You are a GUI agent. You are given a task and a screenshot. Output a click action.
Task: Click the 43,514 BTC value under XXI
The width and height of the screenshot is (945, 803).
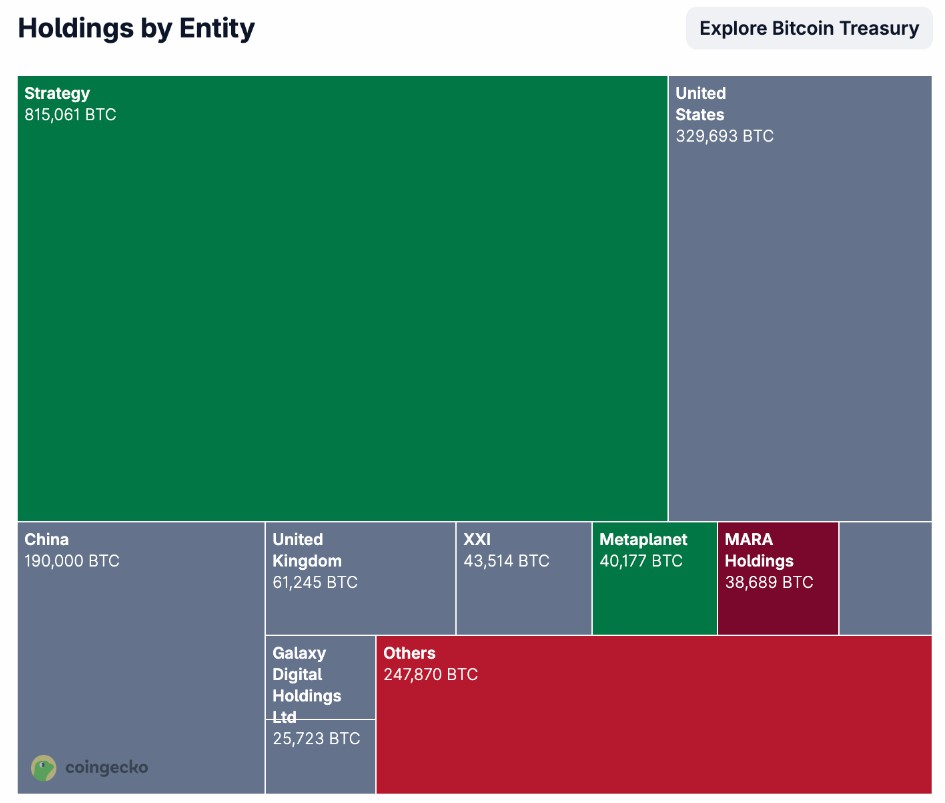tap(506, 561)
